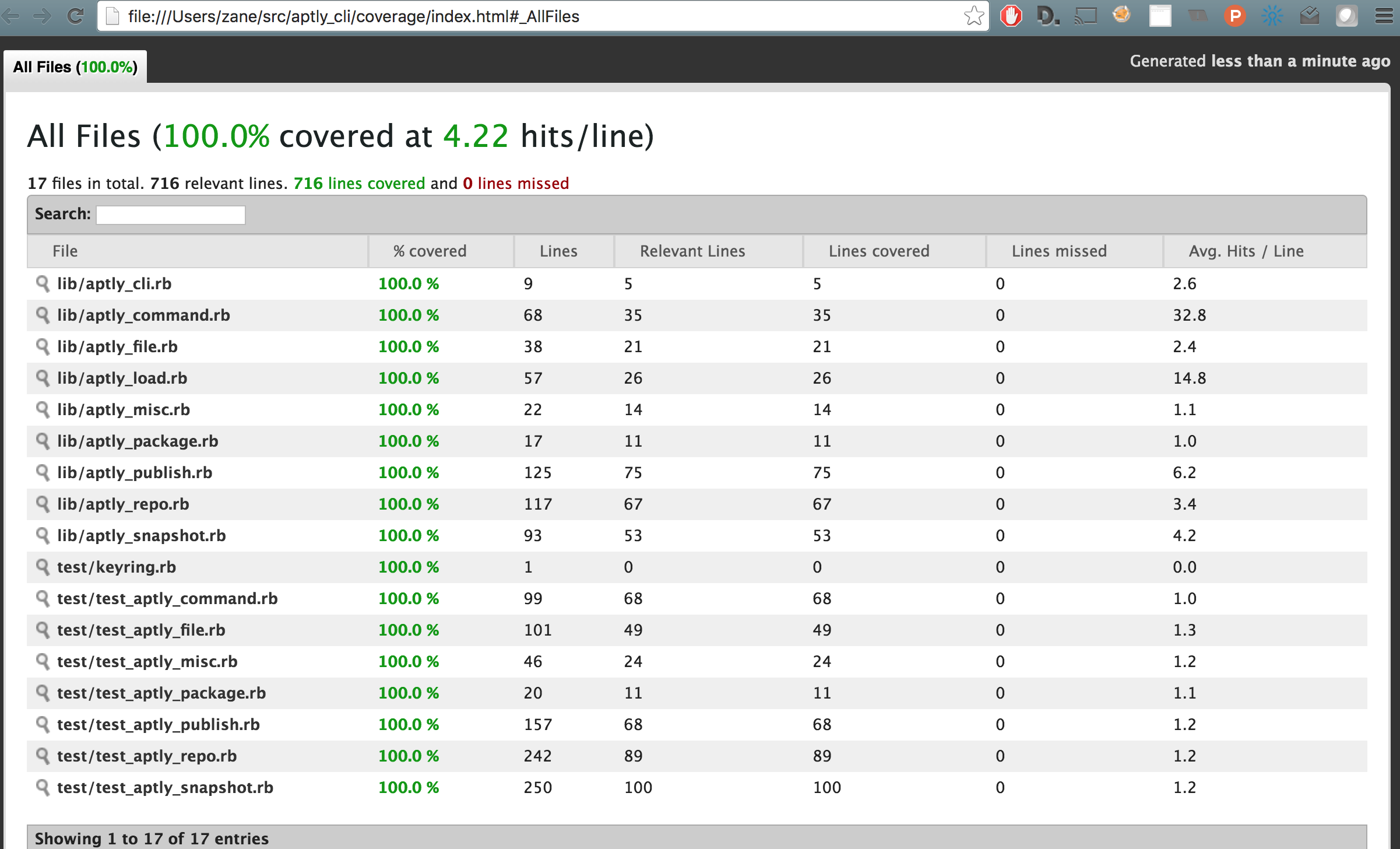Open test/test_aptly_repo.rb file link
The width and height of the screenshot is (1400, 849).
click(x=147, y=756)
